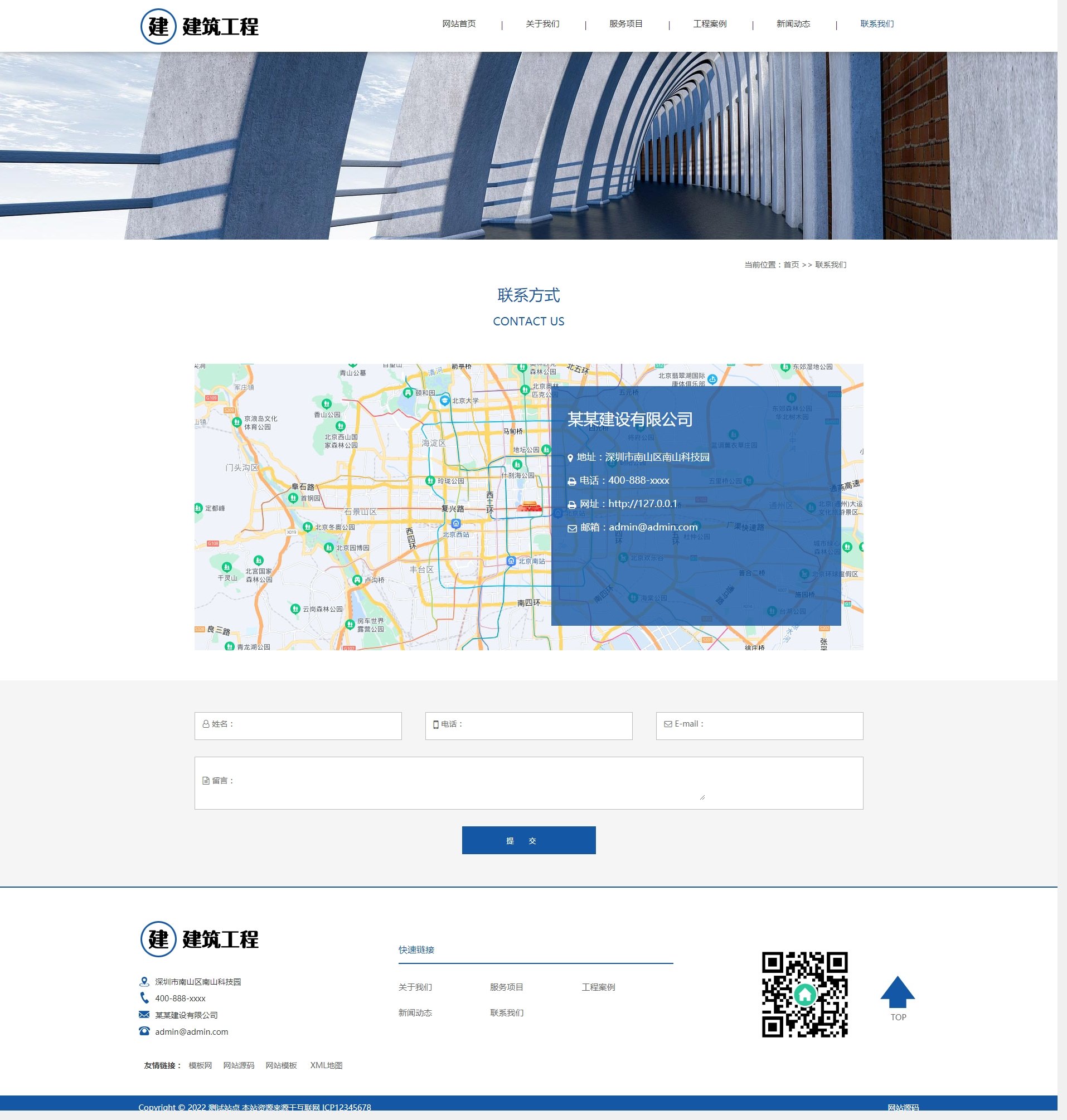
Task: Click the 首页 breadcrumb link
Action: tap(790, 265)
